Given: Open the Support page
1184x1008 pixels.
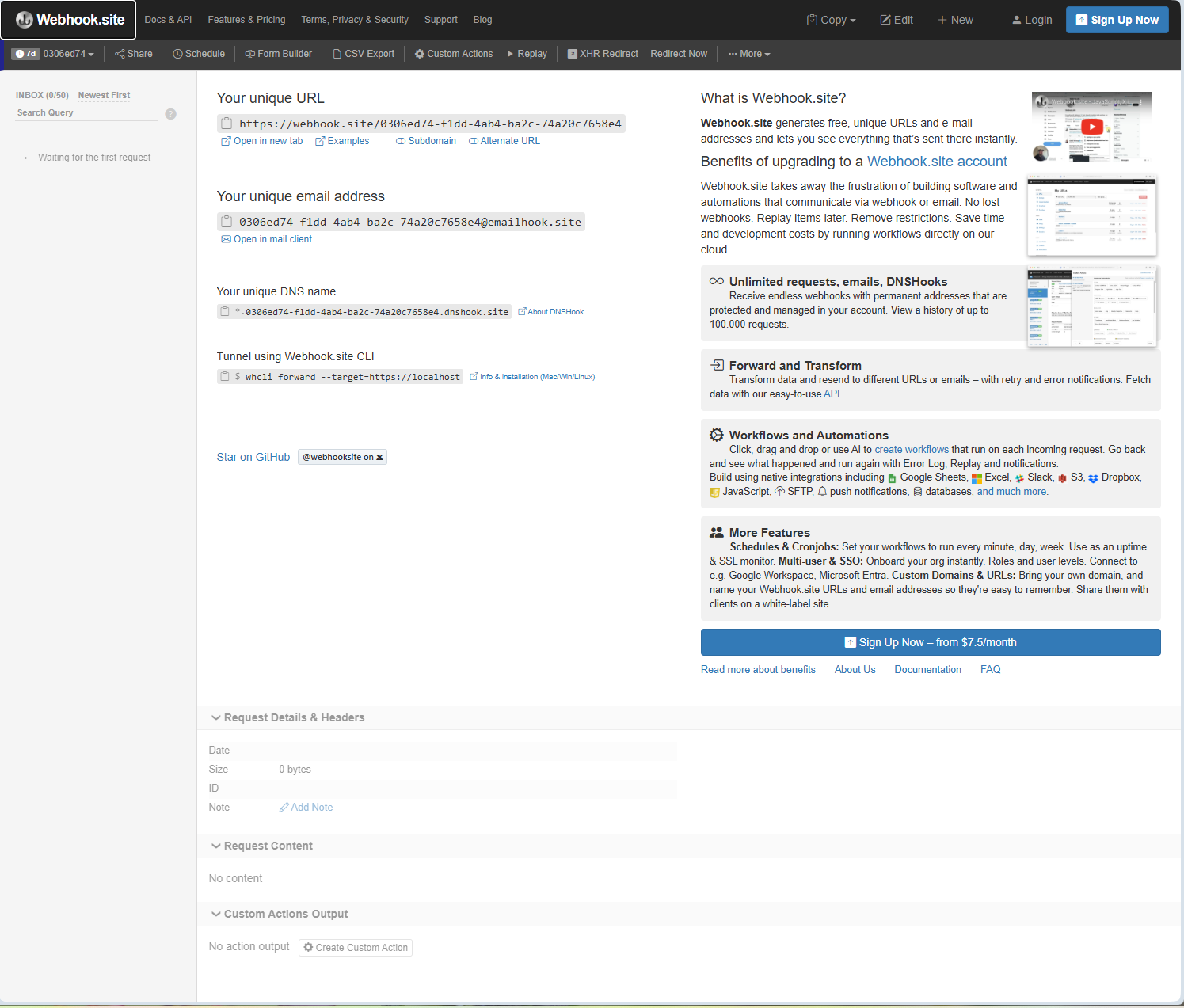Looking at the screenshot, I should tap(441, 20).
